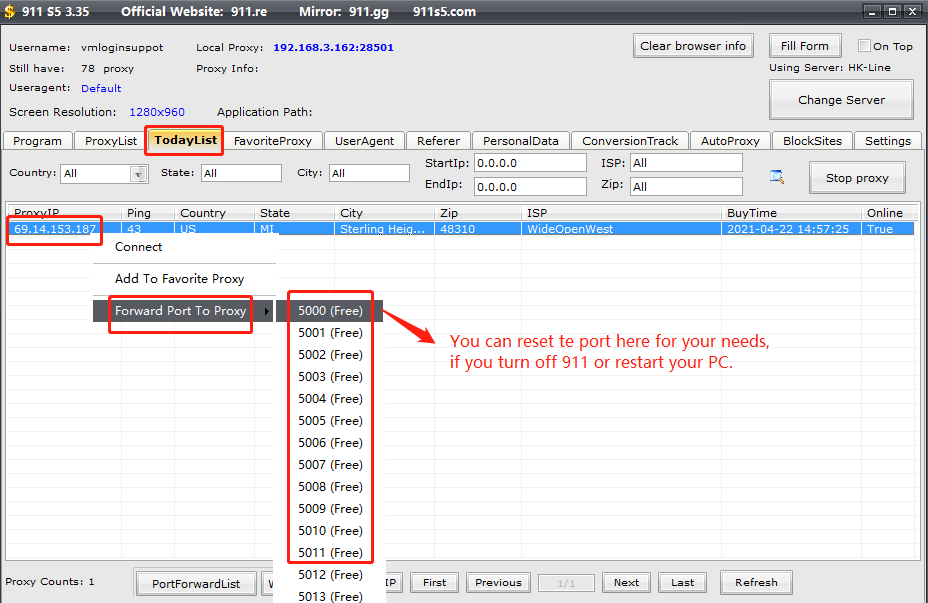Click the Default useragent link
Viewport: 928px width, 603px height.
pos(101,88)
